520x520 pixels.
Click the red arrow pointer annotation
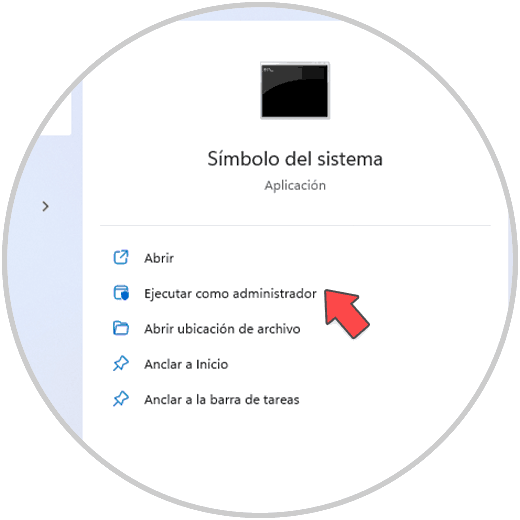point(346,313)
